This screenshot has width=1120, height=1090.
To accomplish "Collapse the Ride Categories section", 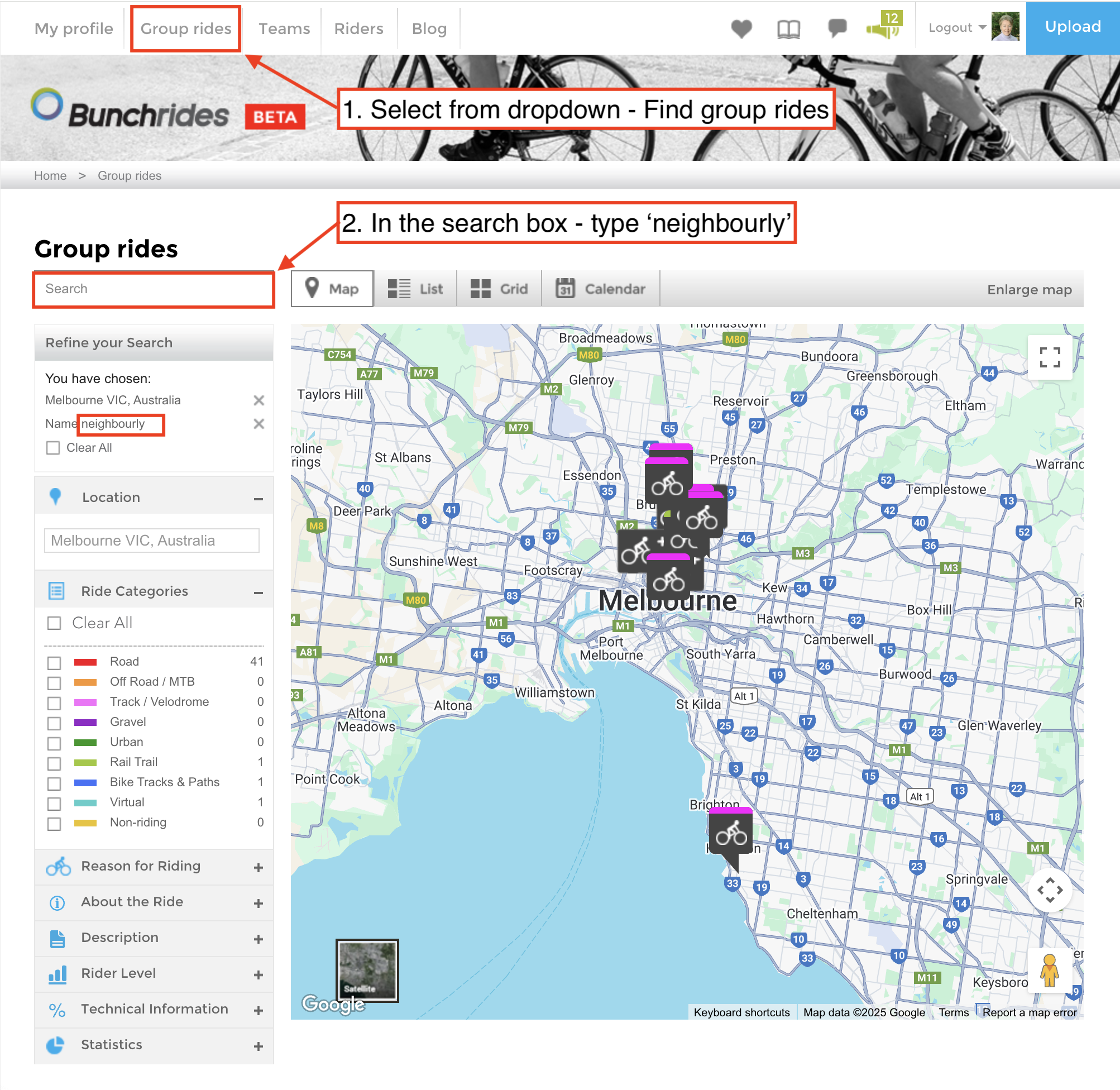I will pyautogui.click(x=259, y=592).
